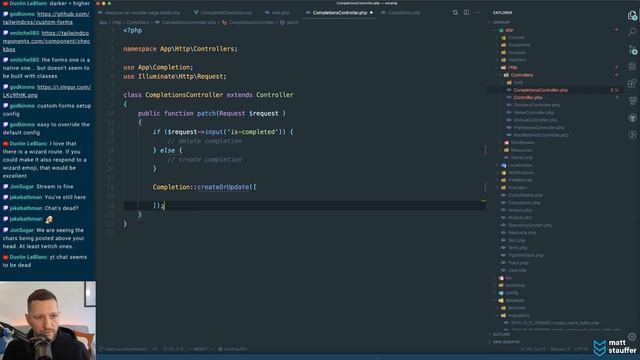Image resolution: width=640 pixels, height=360 pixels.
Task: Select the Providers folder
Action: [517, 188]
